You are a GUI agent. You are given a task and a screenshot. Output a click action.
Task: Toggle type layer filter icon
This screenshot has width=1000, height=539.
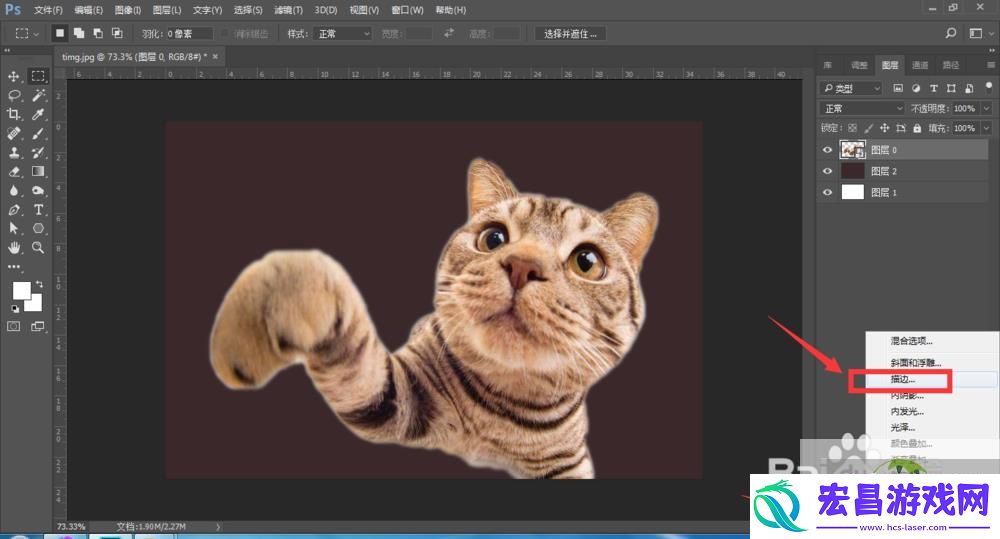[934, 89]
